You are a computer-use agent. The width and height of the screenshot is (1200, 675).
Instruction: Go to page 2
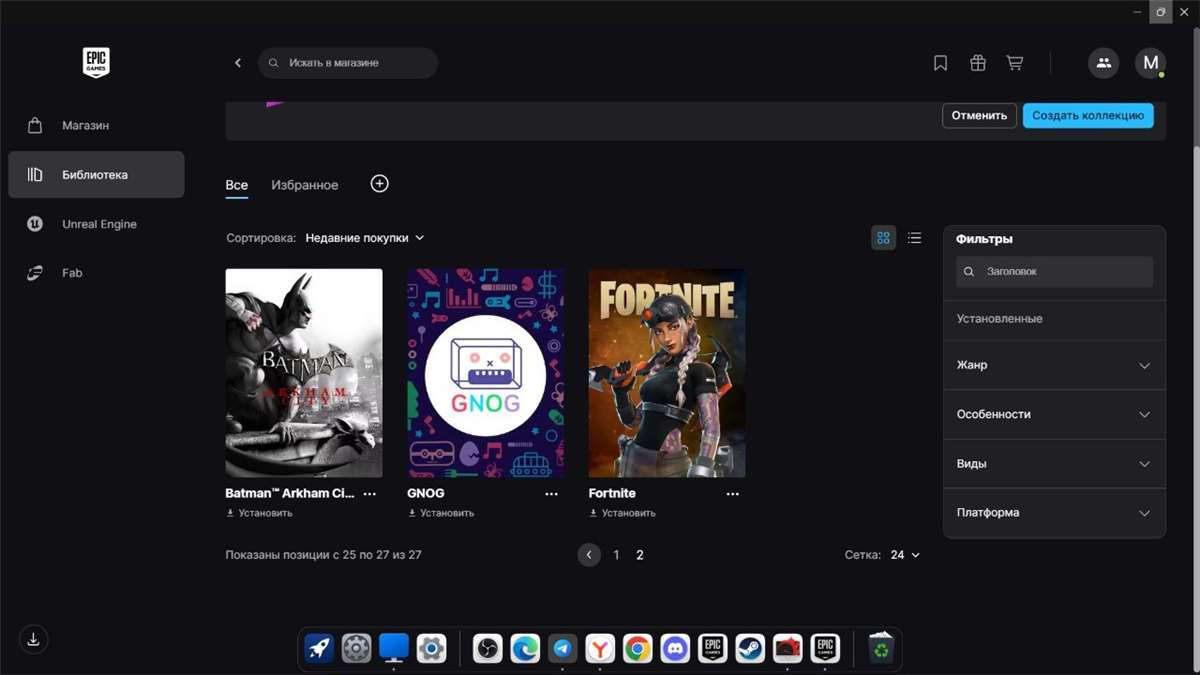pyautogui.click(x=640, y=555)
